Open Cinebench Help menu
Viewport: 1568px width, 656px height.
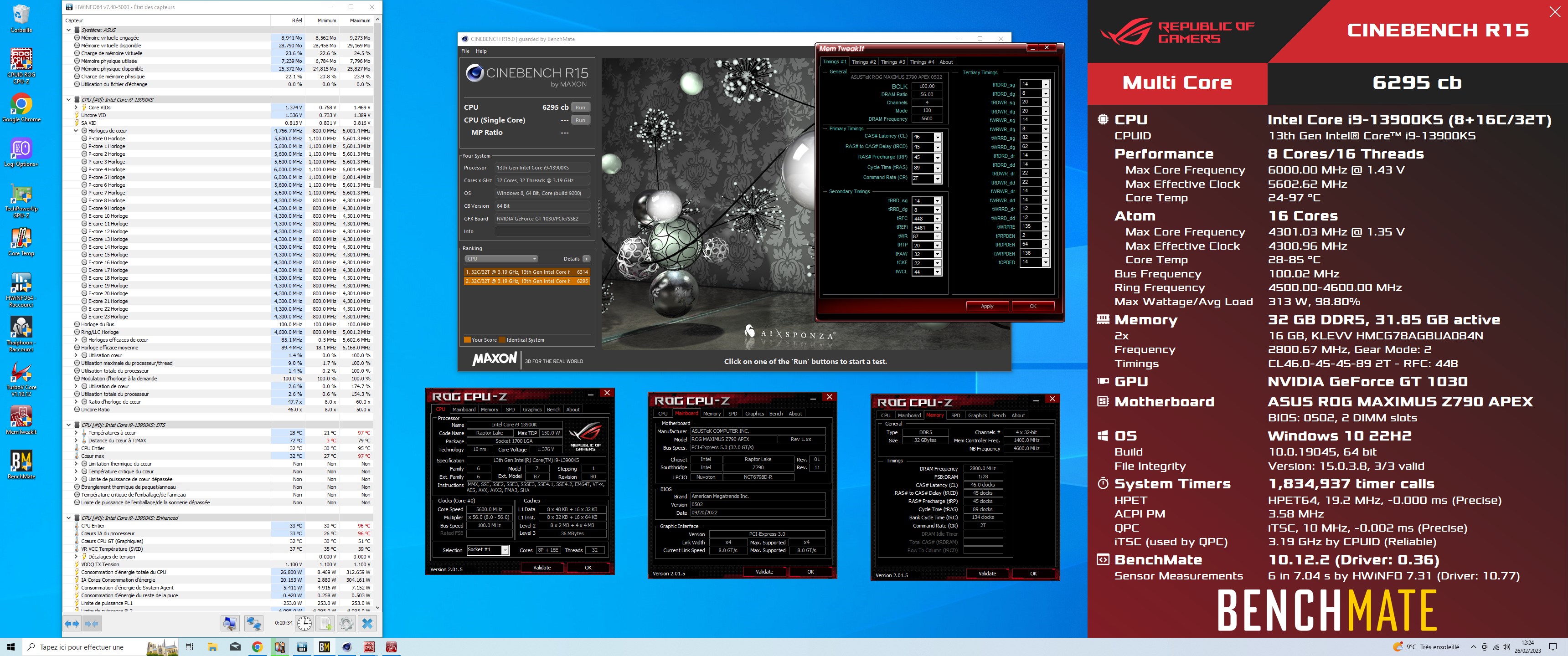(x=481, y=51)
